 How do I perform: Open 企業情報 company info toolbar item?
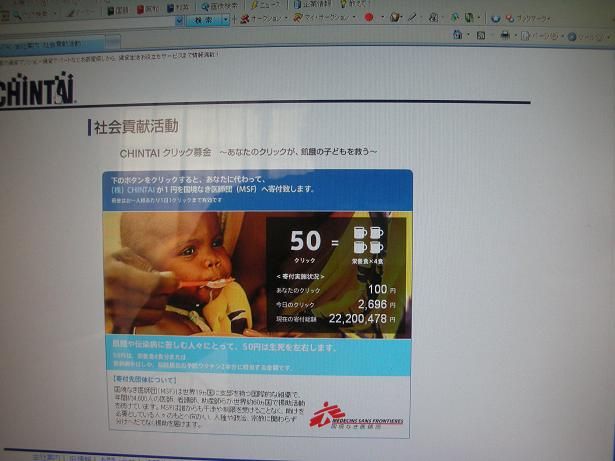313,4
